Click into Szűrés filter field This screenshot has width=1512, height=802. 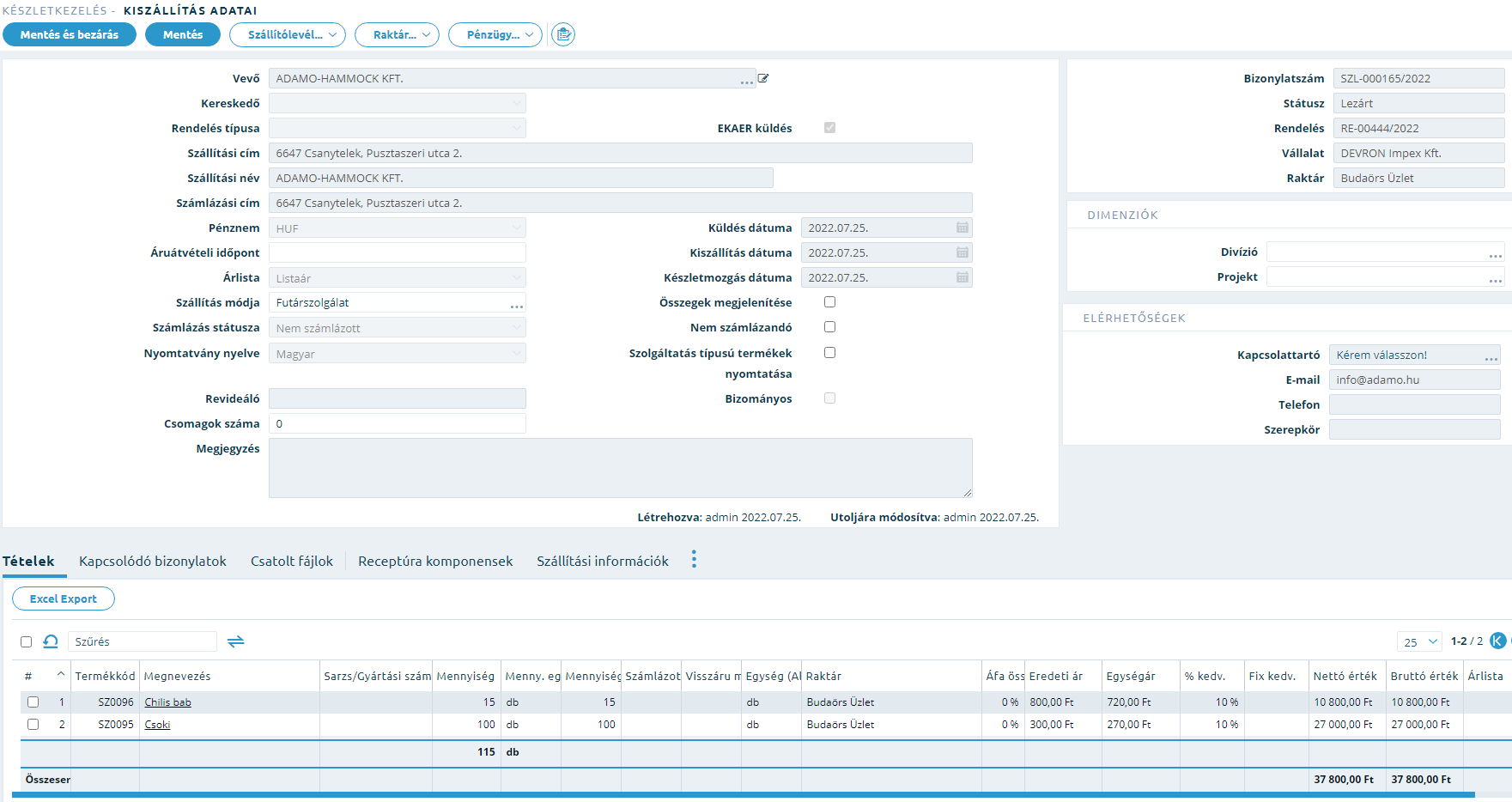coord(142,641)
